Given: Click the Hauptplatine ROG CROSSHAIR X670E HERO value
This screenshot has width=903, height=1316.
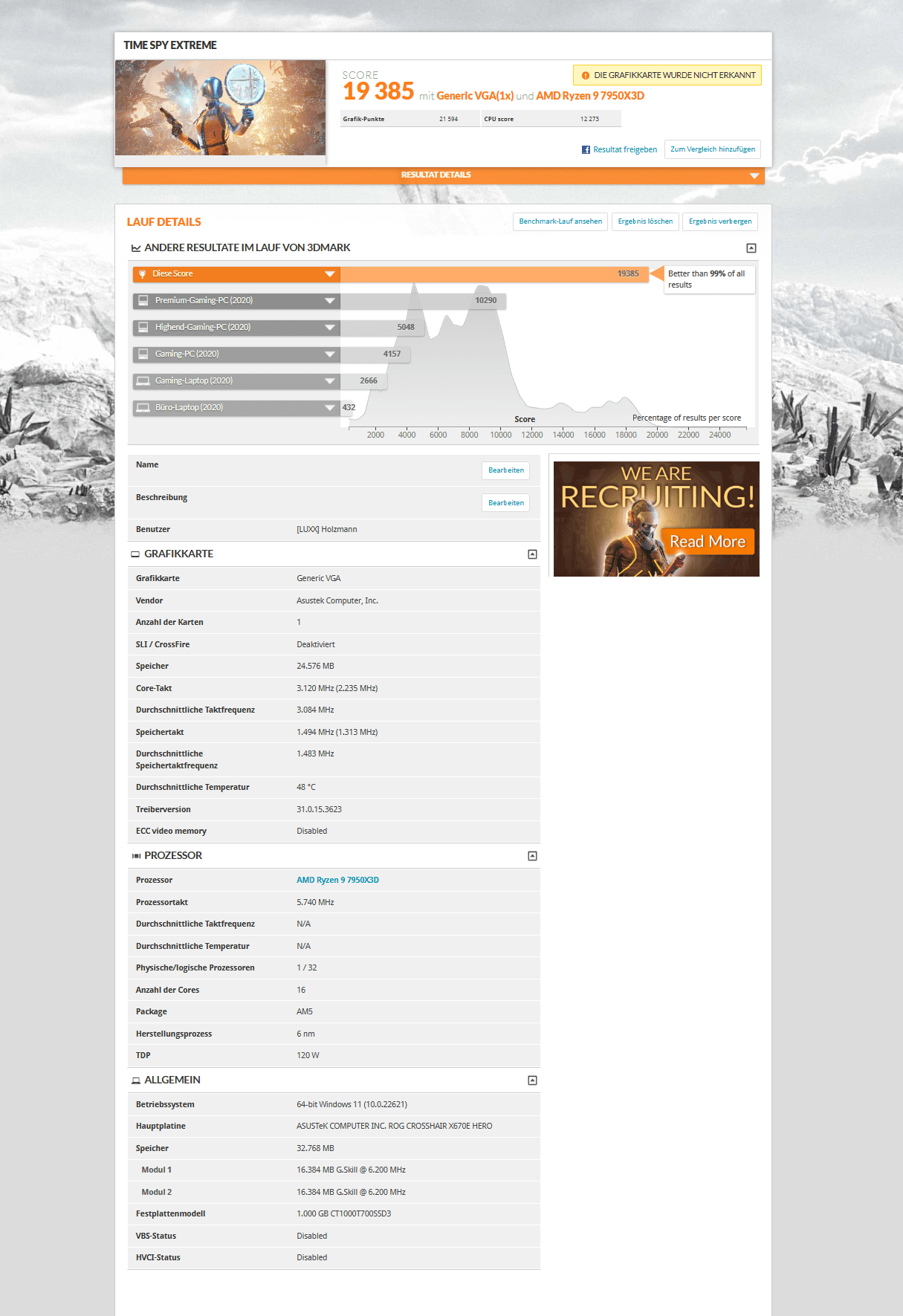Looking at the screenshot, I should [x=395, y=1126].
